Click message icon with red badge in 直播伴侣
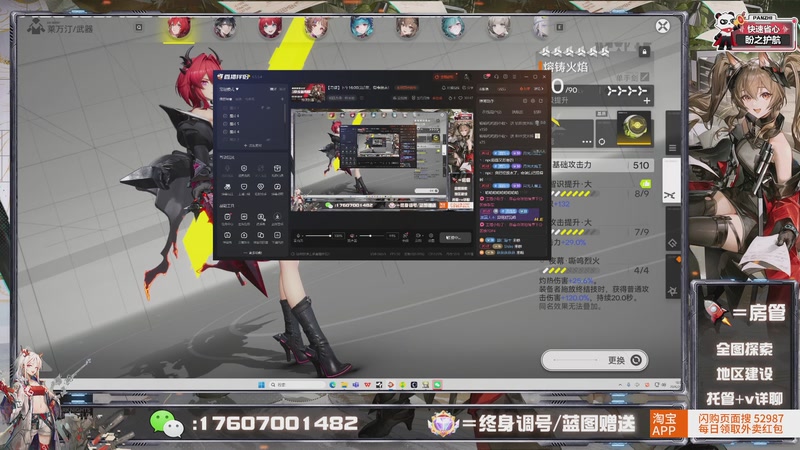 [487, 77]
